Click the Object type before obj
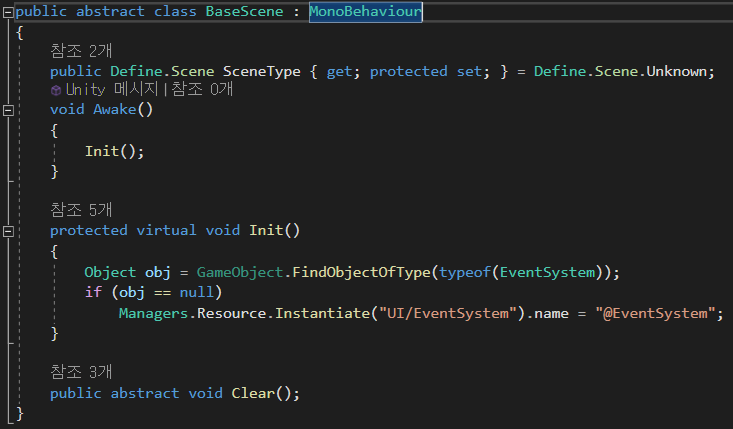 pos(110,272)
